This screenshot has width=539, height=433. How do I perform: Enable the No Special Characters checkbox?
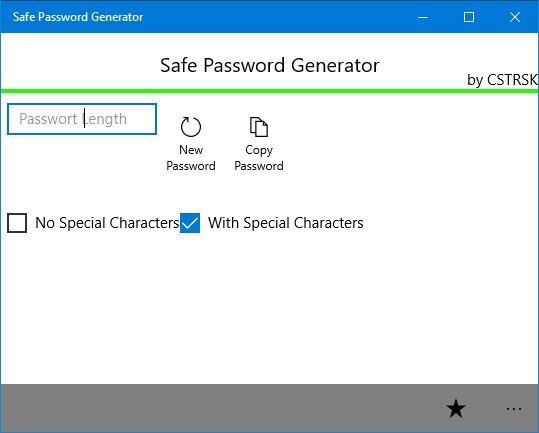(17, 223)
